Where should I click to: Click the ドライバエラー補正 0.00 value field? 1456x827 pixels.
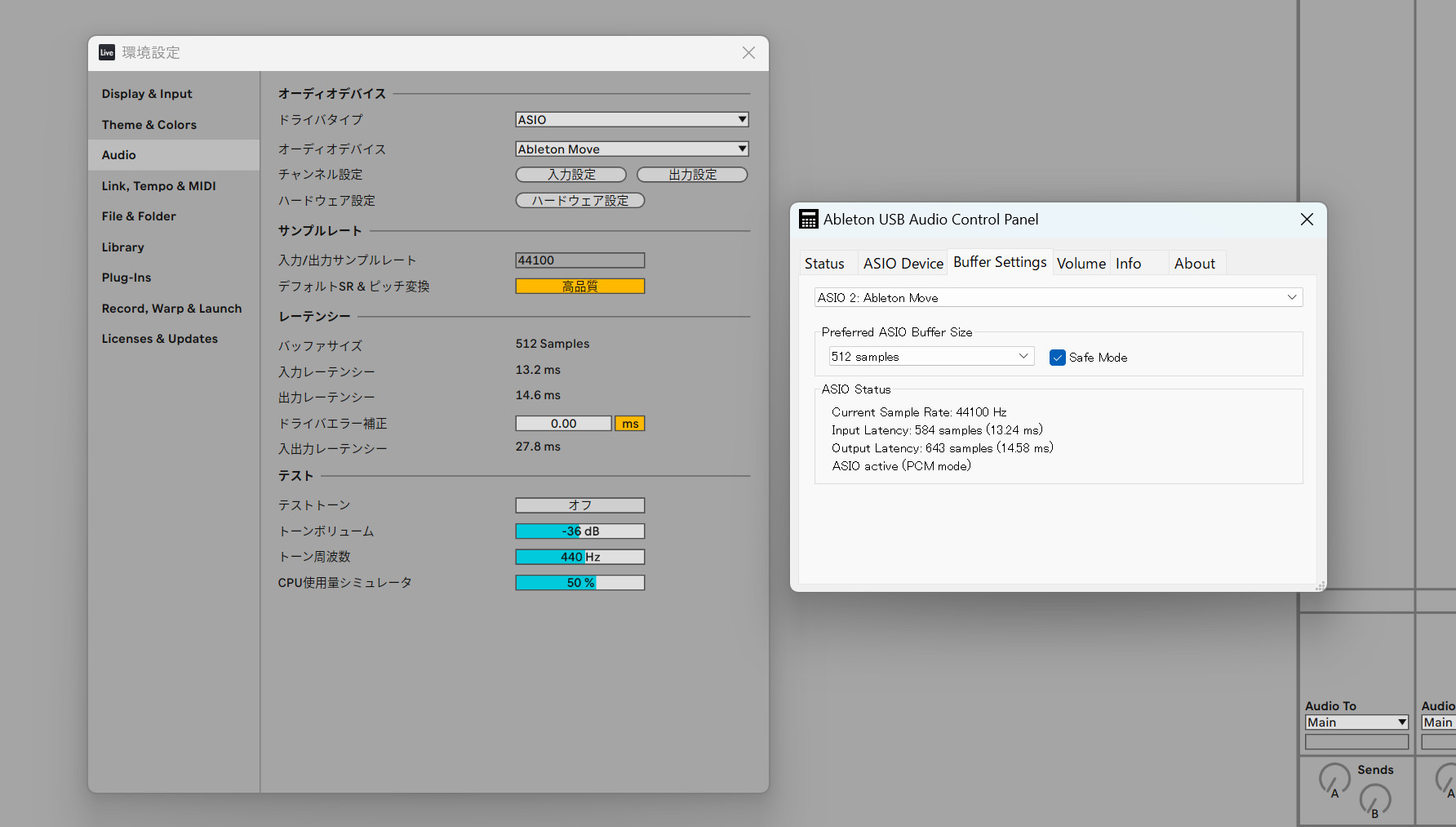(x=563, y=424)
